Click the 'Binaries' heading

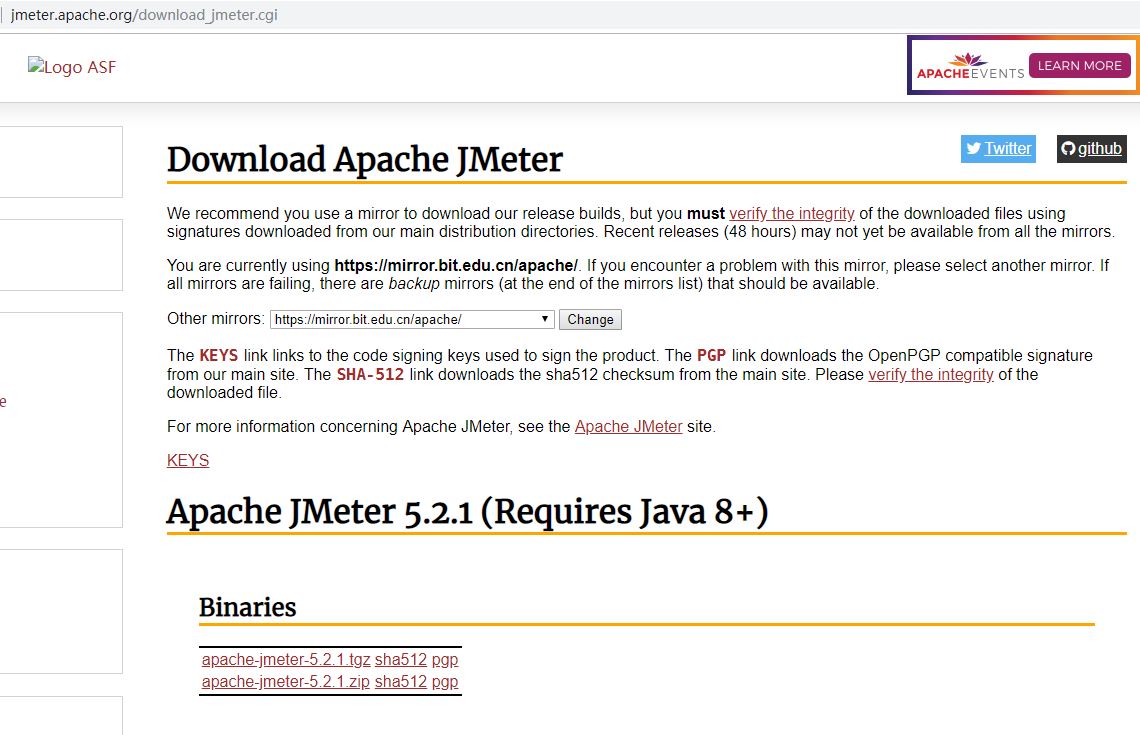[x=247, y=607]
